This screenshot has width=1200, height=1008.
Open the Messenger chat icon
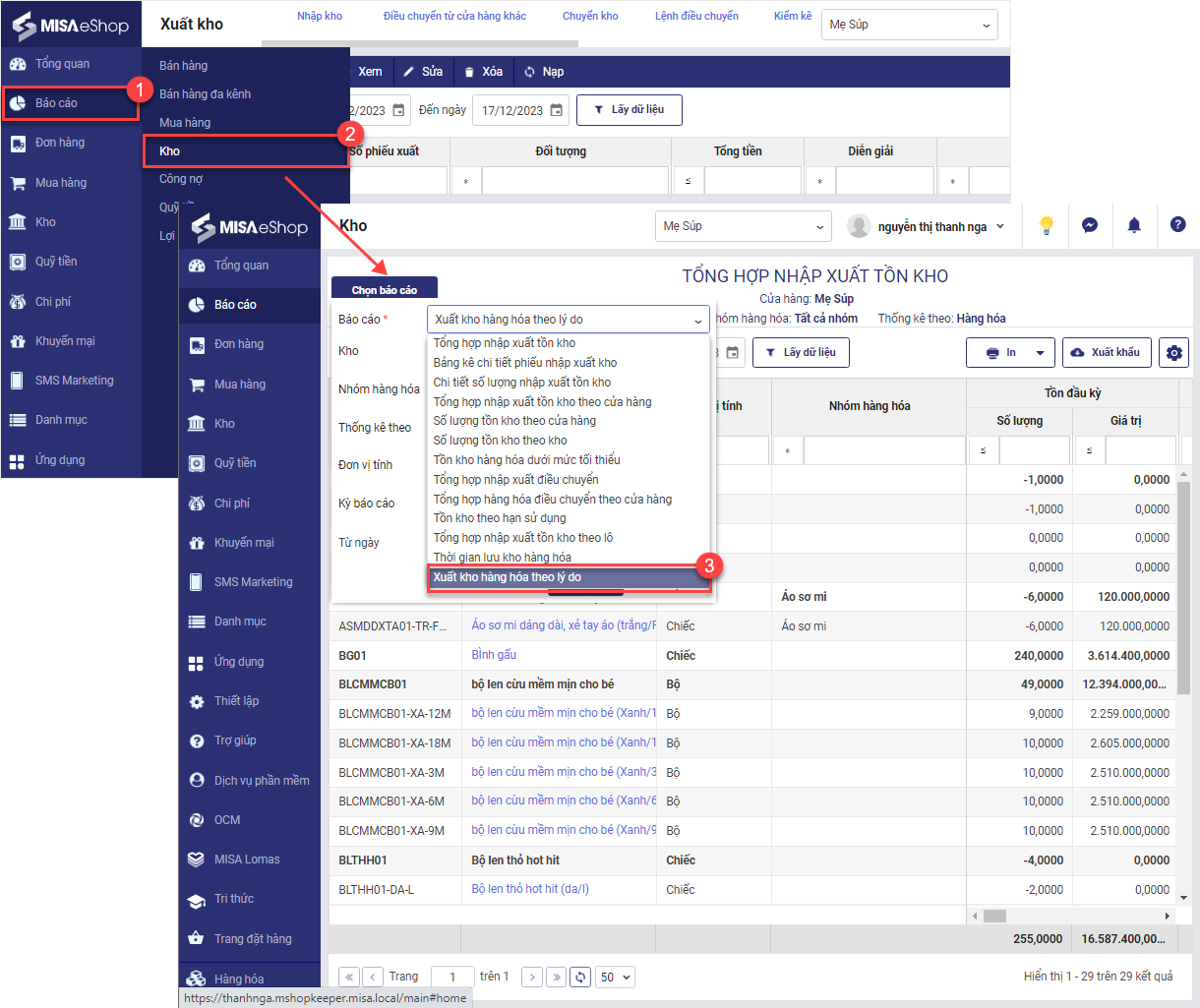(x=1090, y=225)
